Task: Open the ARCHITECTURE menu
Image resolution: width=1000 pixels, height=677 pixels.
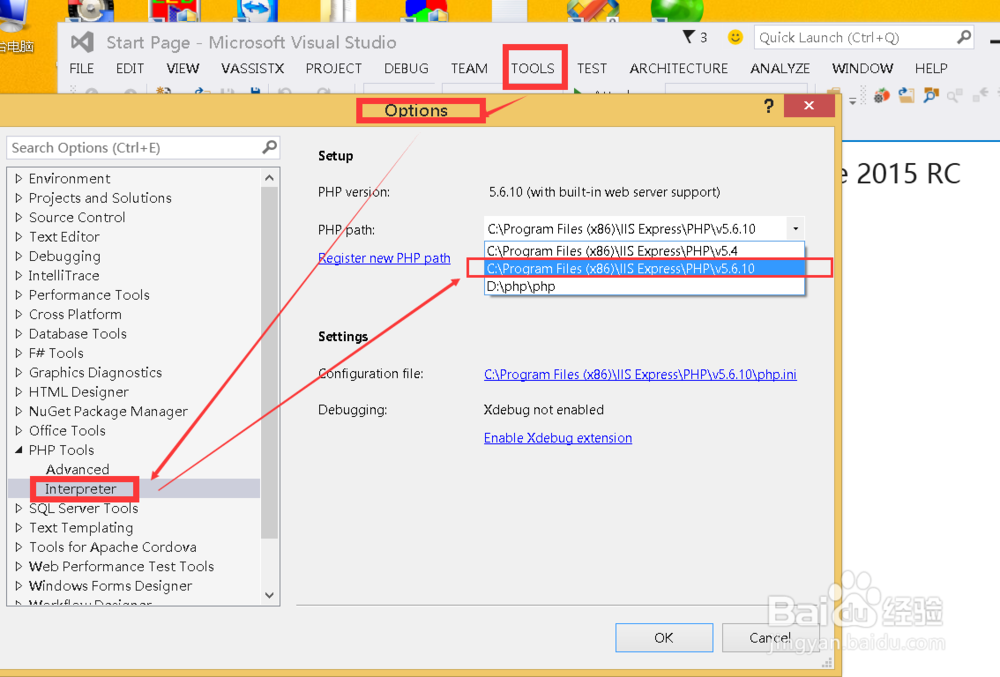Action: pos(679,68)
